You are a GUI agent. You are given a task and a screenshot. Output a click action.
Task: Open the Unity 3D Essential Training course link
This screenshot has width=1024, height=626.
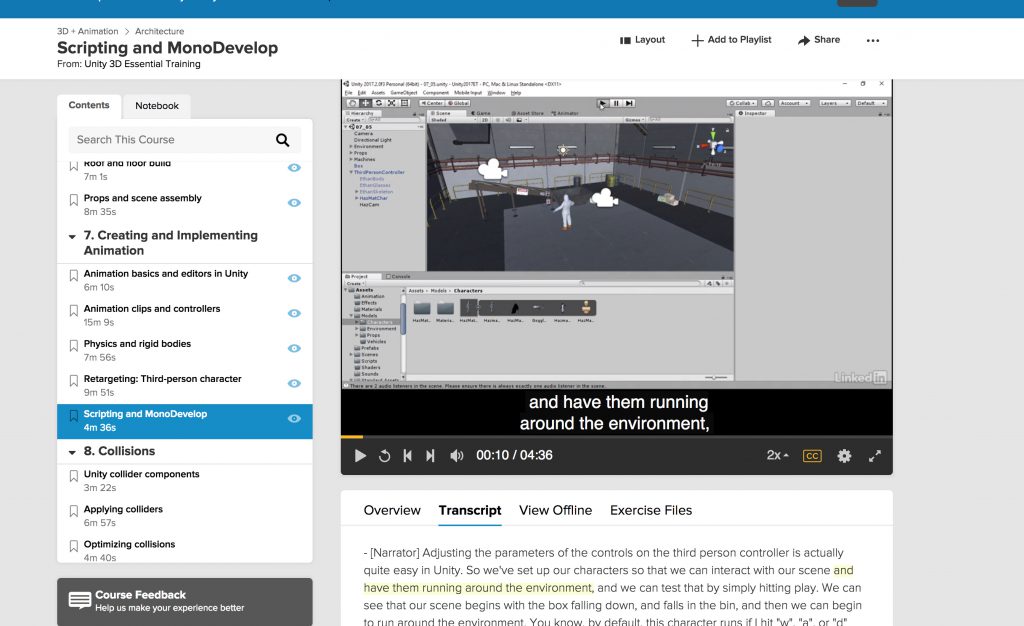142,64
